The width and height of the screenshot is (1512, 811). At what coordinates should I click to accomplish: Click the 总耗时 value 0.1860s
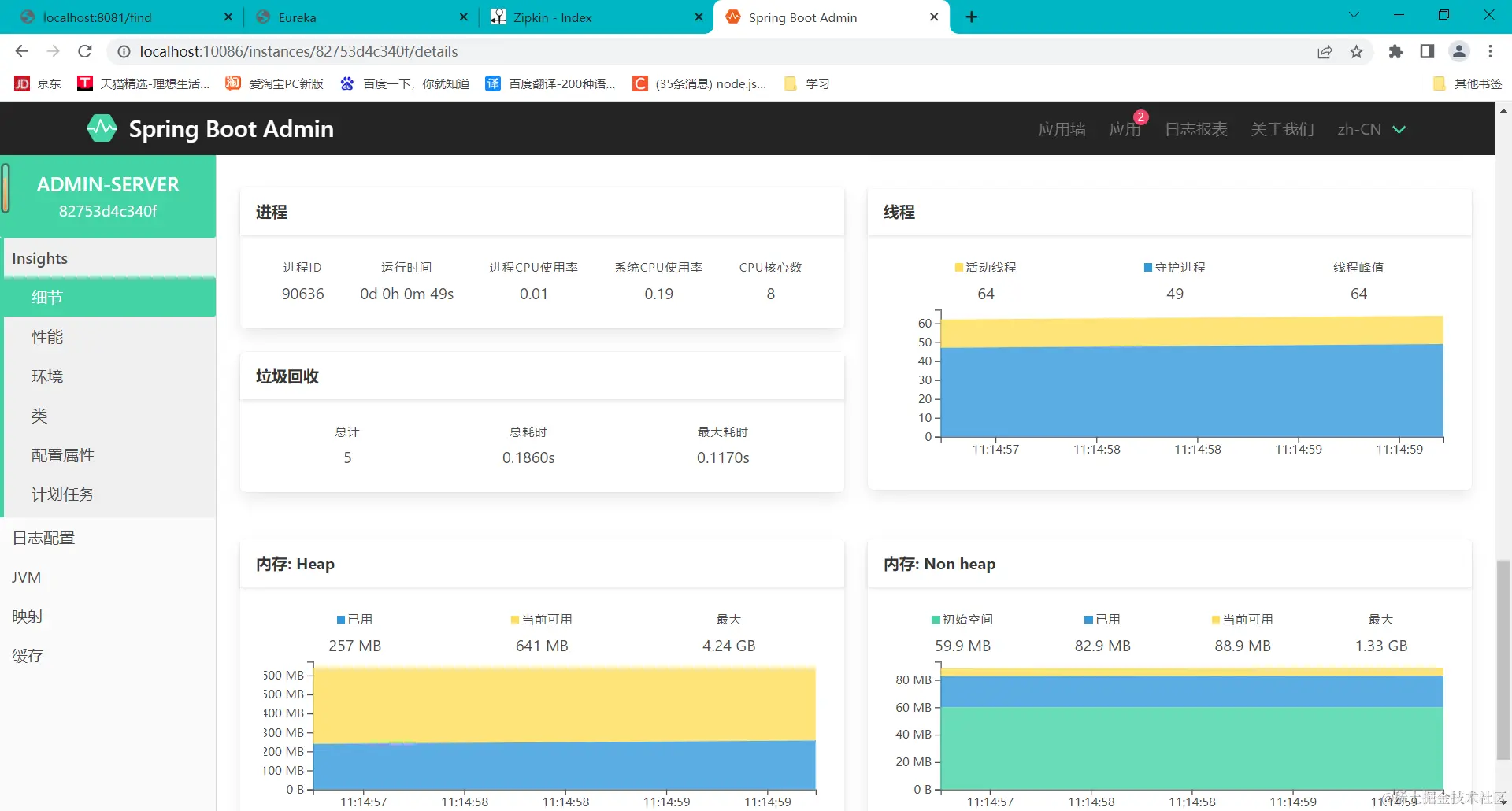click(528, 457)
